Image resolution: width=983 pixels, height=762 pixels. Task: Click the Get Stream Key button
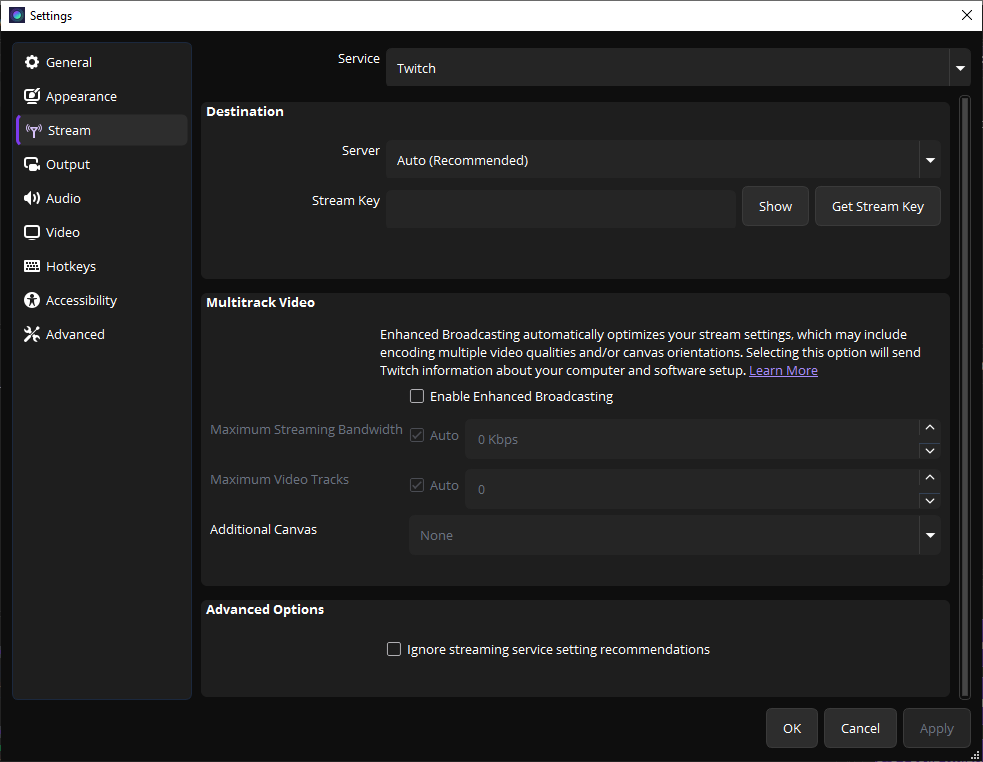pos(878,206)
